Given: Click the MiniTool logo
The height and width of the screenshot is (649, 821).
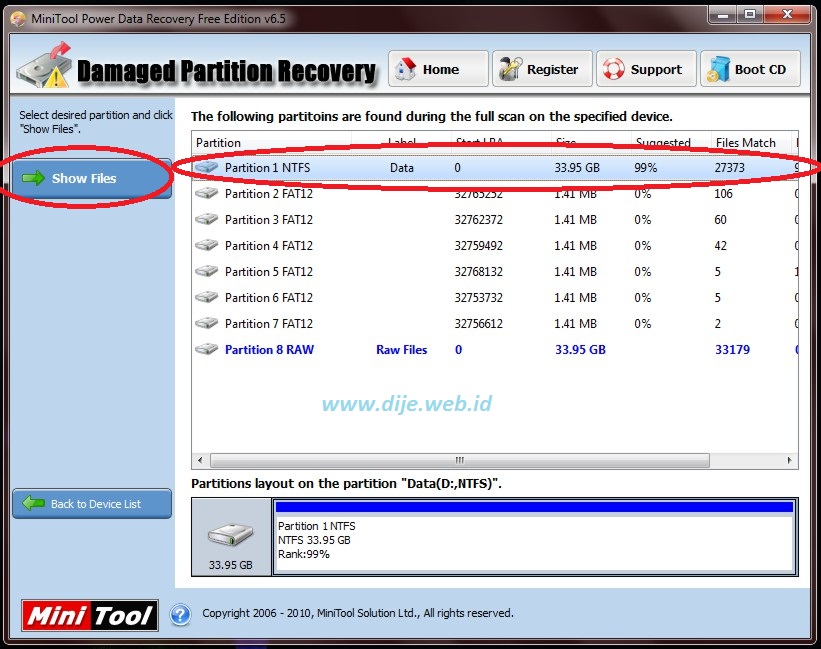Looking at the screenshot, I should [90, 615].
